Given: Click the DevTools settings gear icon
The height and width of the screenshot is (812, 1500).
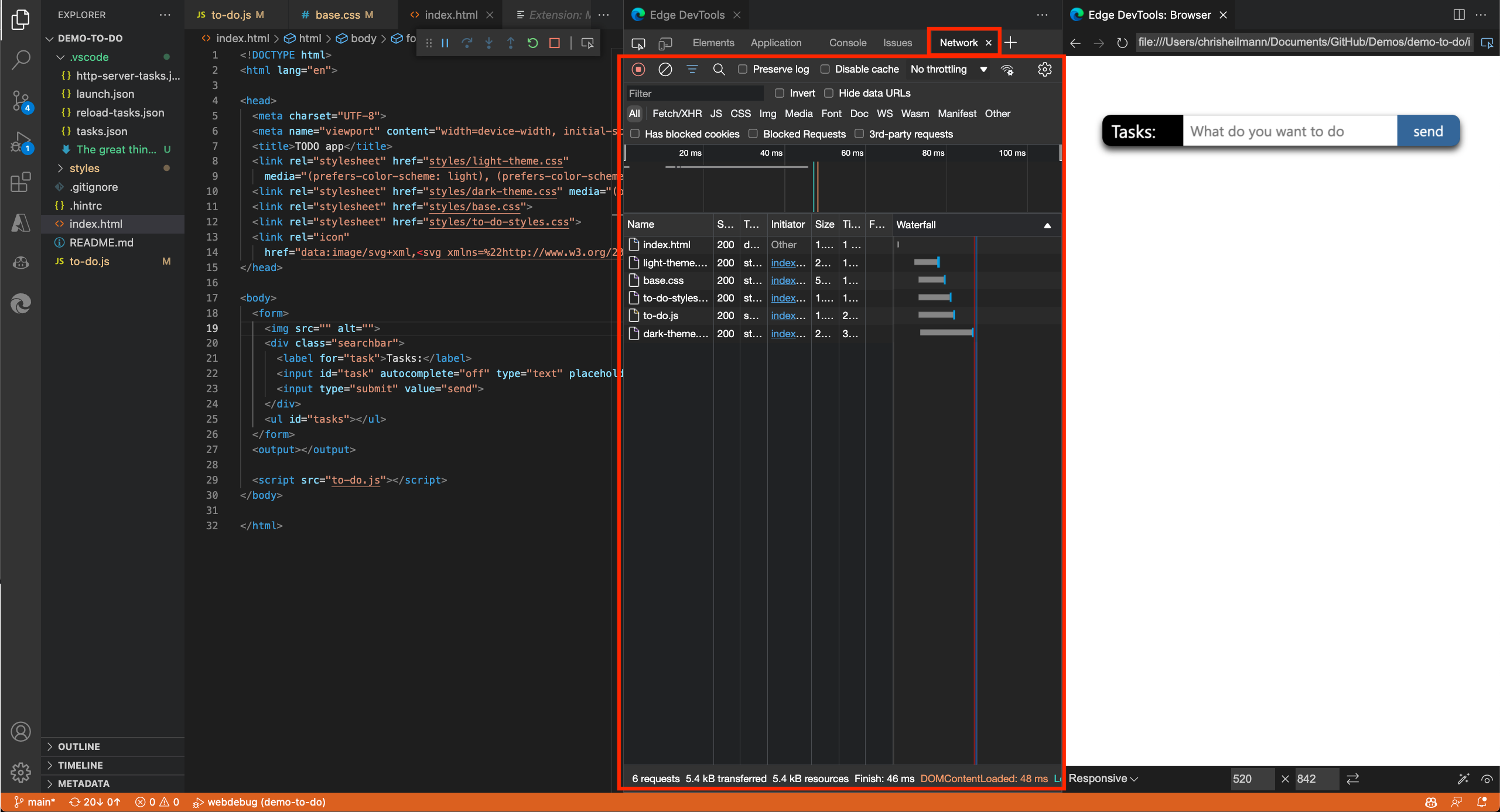Looking at the screenshot, I should point(1044,69).
